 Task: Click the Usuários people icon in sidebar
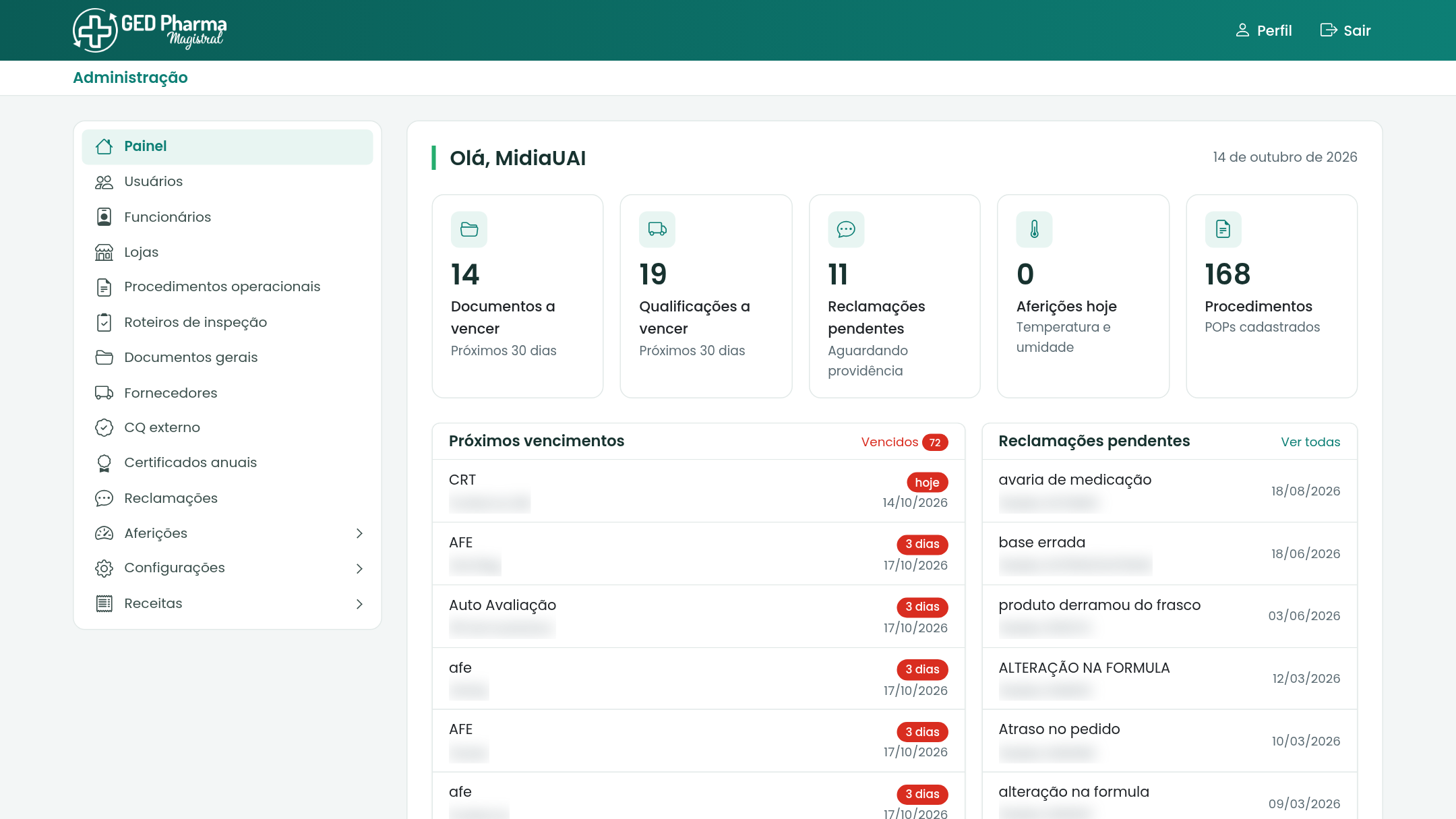(x=104, y=182)
